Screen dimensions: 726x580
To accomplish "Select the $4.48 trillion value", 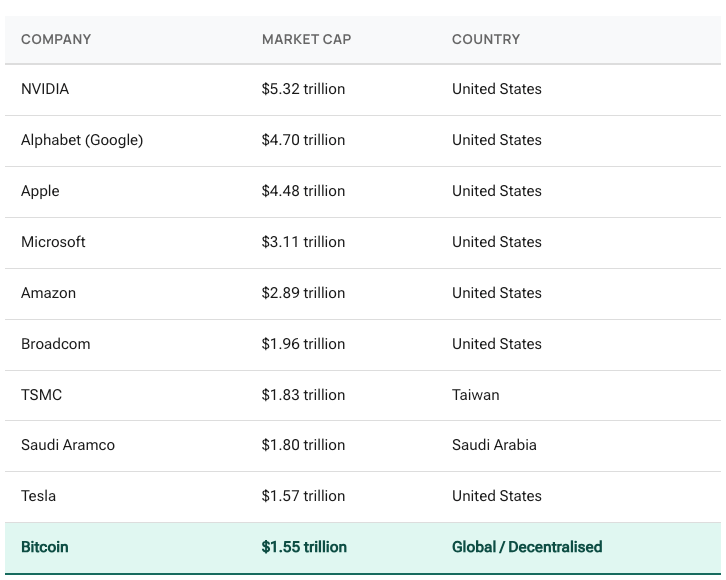I will pyautogui.click(x=303, y=191).
